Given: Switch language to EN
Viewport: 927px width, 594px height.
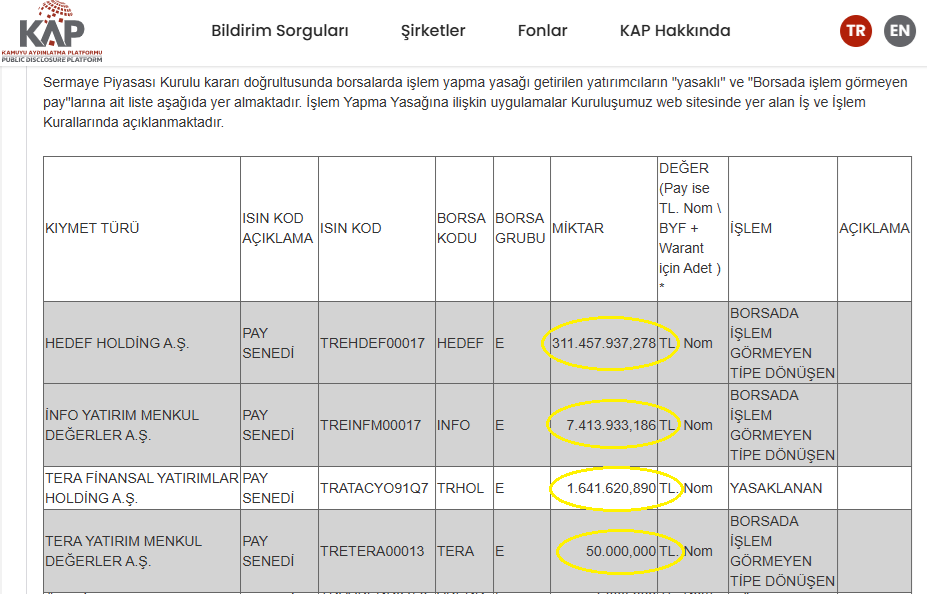Looking at the screenshot, I should (900, 31).
